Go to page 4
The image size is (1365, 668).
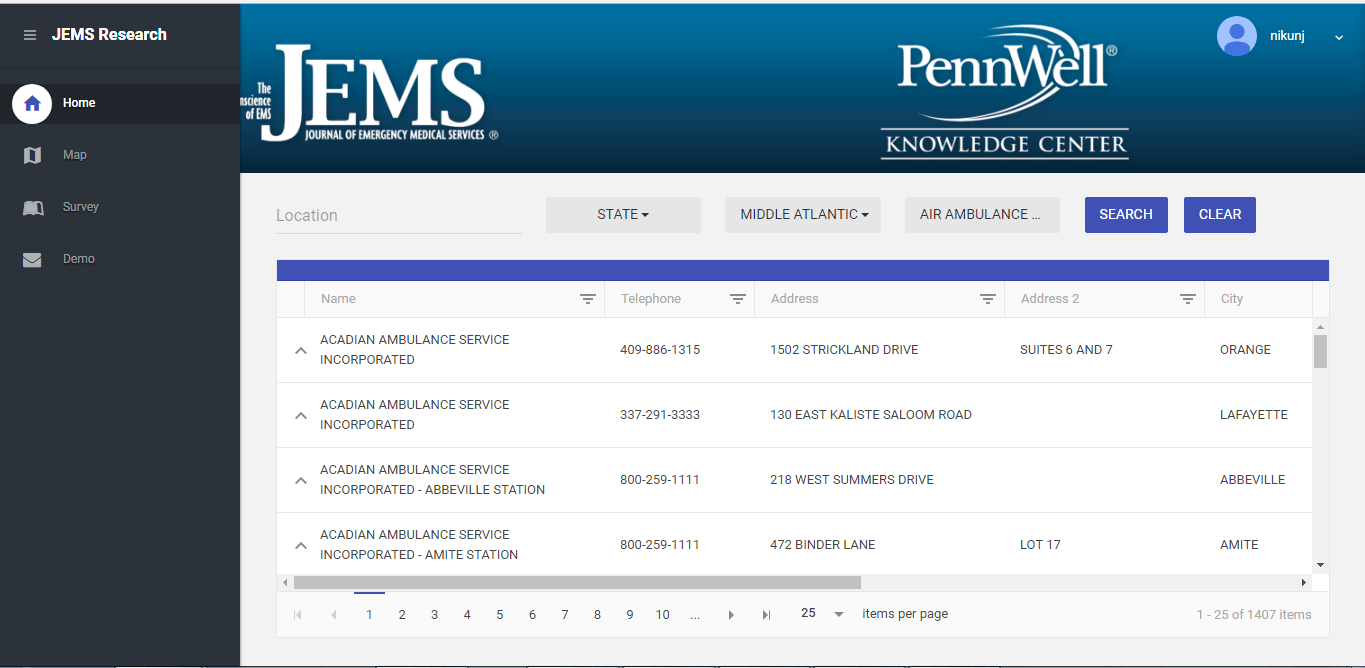467,615
